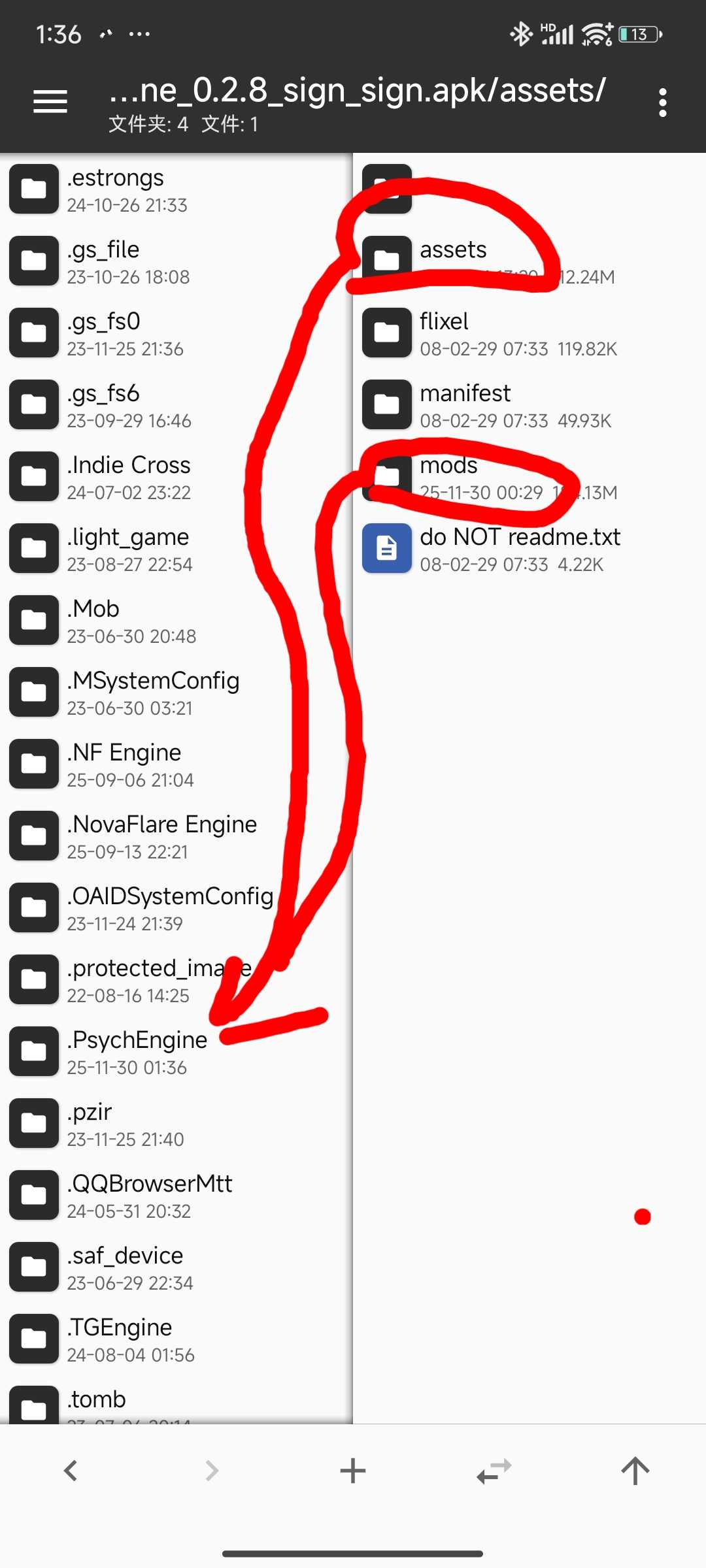Tap the up-arrow parent directory icon

pyautogui.click(x=635, y=1471)
